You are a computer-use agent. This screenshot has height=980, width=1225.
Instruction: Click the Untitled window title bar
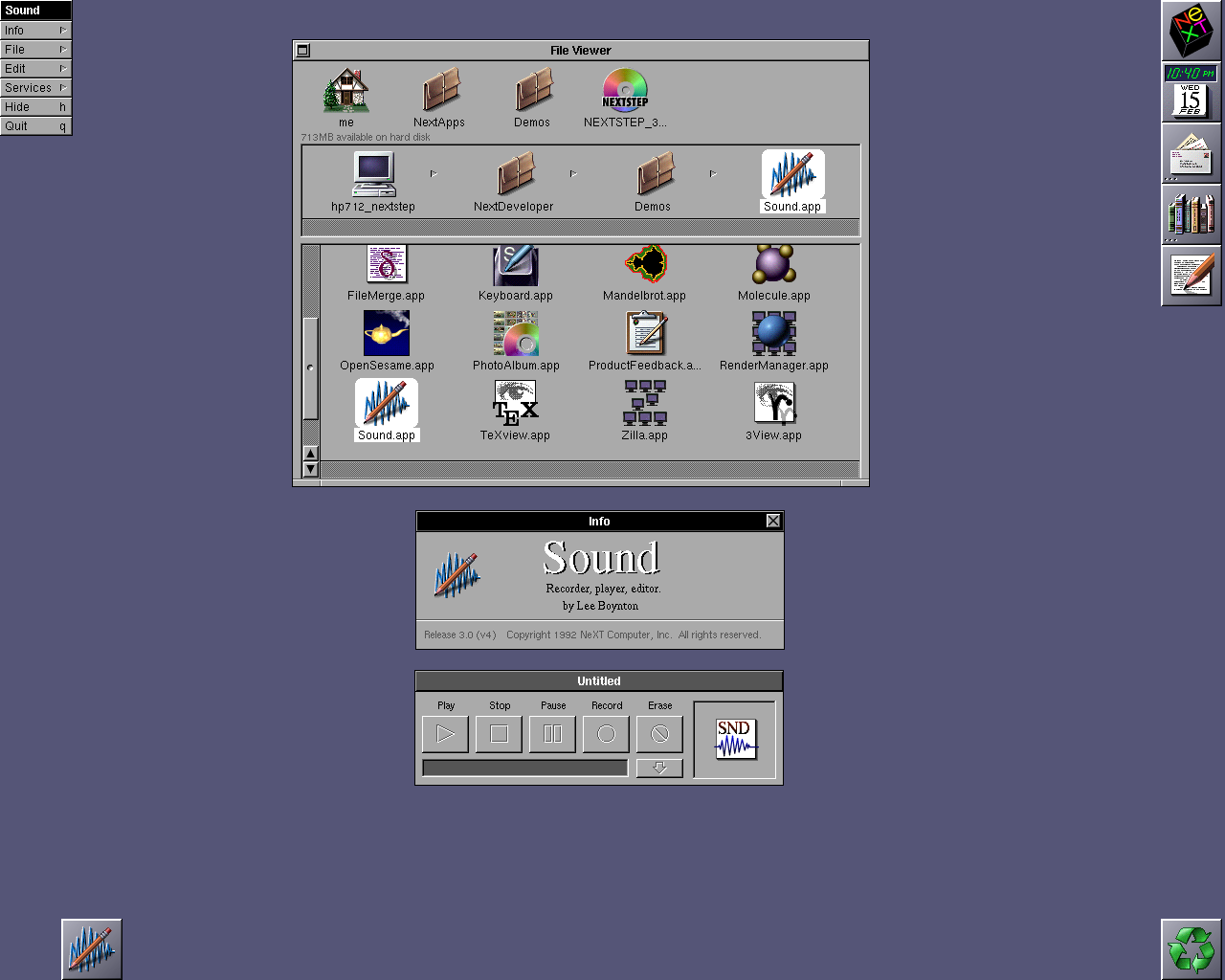[x=599, y=681]
